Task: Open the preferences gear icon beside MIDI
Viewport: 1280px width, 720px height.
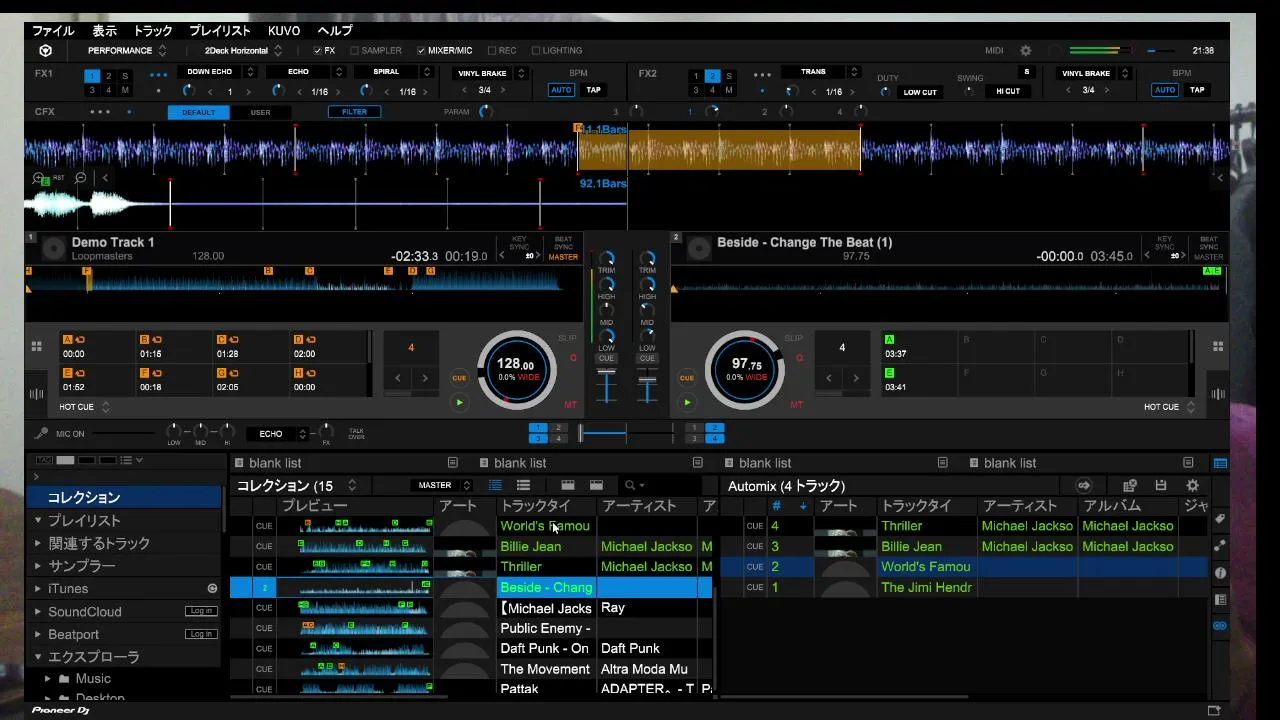Action: 1025,51
